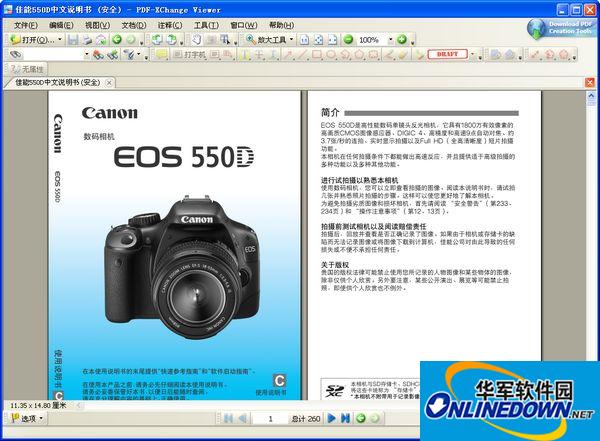
Task: Click the 打开(O)... open button
Action: point(33,39)
